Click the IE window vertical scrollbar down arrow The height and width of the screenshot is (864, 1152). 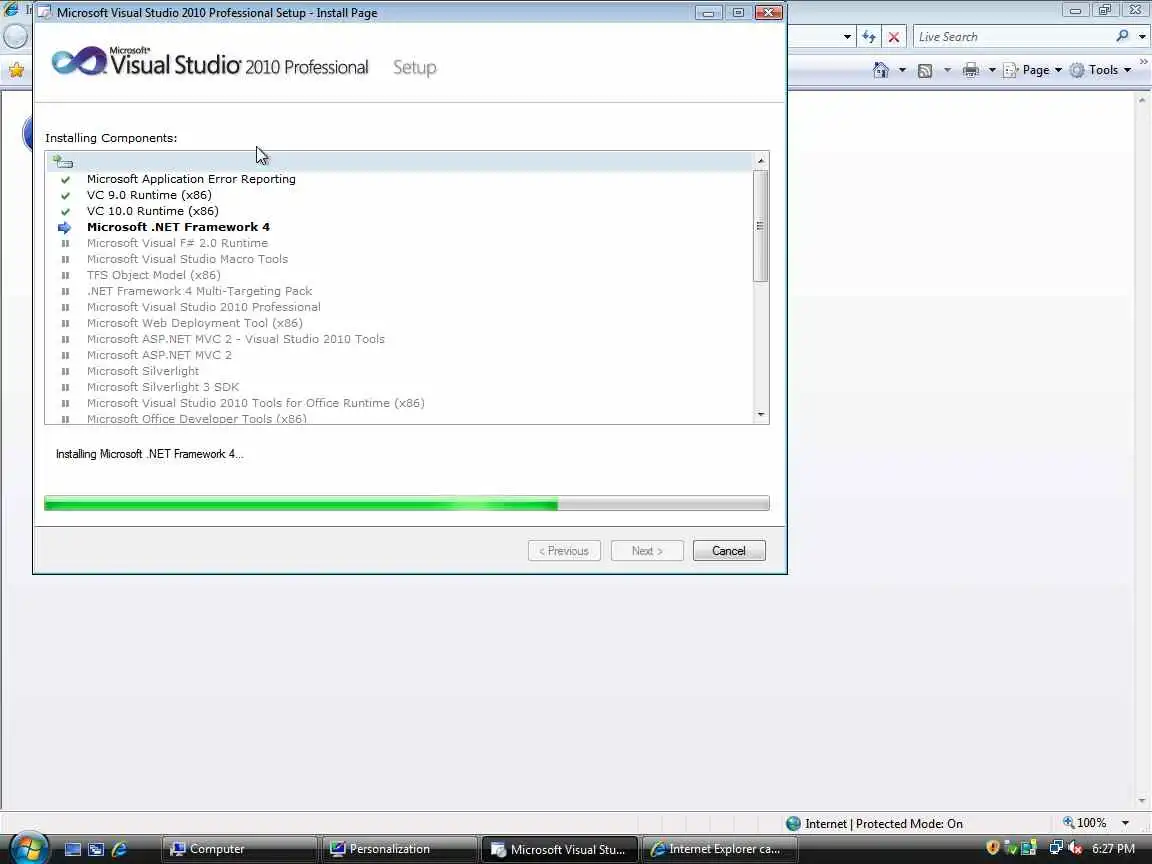(x=1142, y=801)
